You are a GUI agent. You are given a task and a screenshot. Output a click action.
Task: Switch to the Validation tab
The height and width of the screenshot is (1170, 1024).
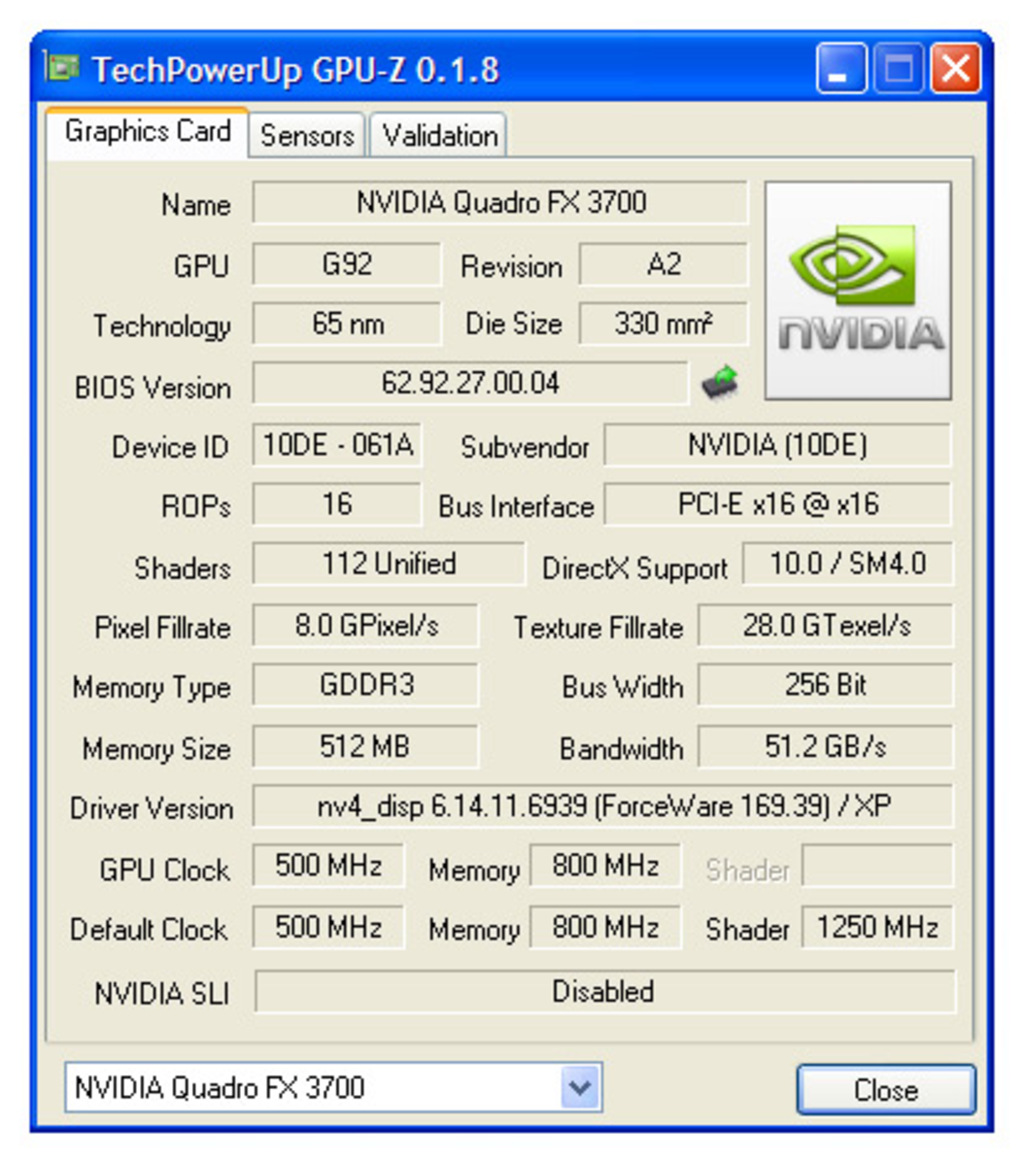point(439,135)
